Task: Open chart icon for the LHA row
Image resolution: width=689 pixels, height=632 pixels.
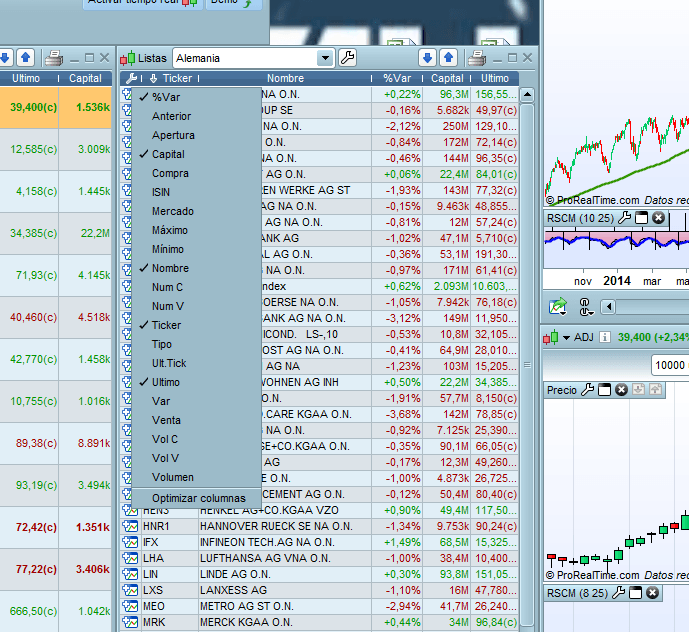Action: pos(130,558)
